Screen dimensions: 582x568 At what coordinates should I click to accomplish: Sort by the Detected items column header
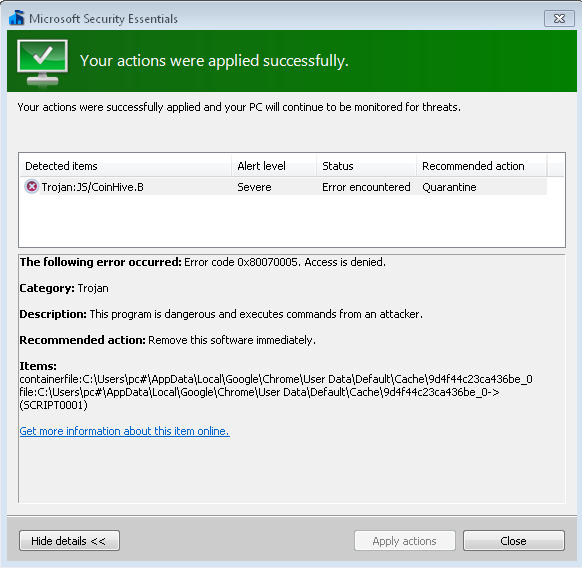(125, 166)
